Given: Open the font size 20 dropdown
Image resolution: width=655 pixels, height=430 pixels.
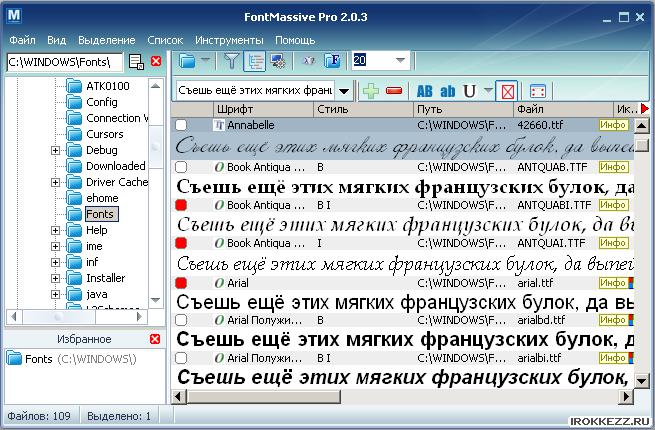Looking at the screenshot, I should tap(400, 60).
